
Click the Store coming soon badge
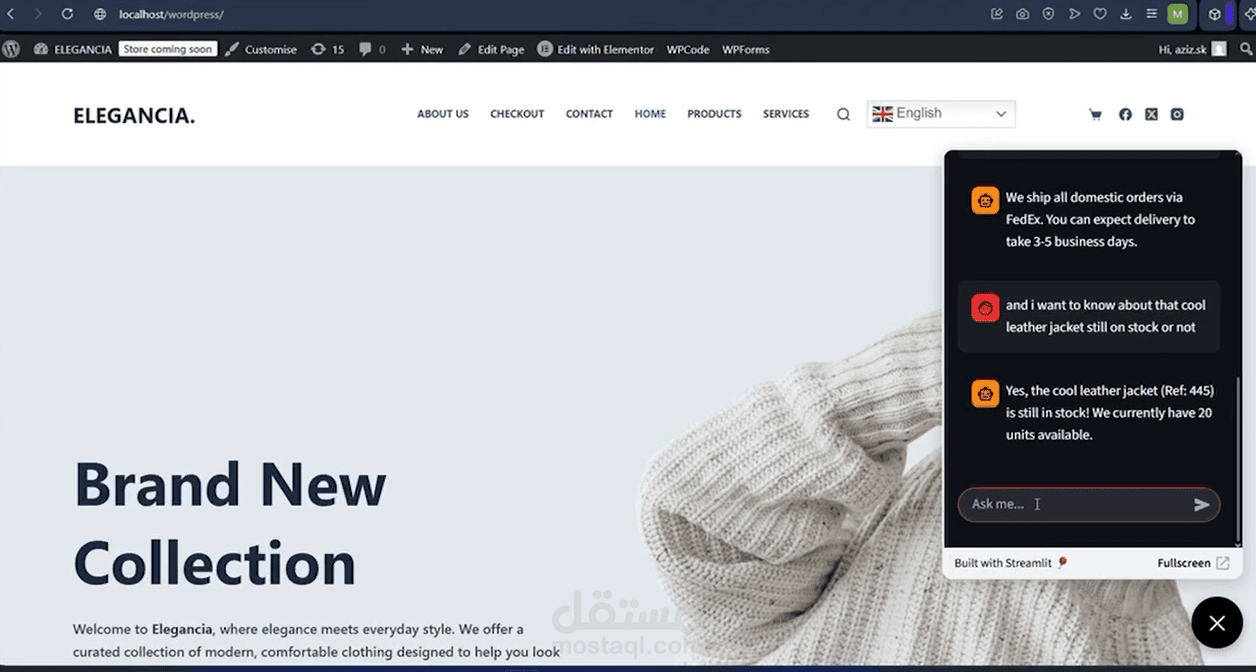[x=168, y=49]
